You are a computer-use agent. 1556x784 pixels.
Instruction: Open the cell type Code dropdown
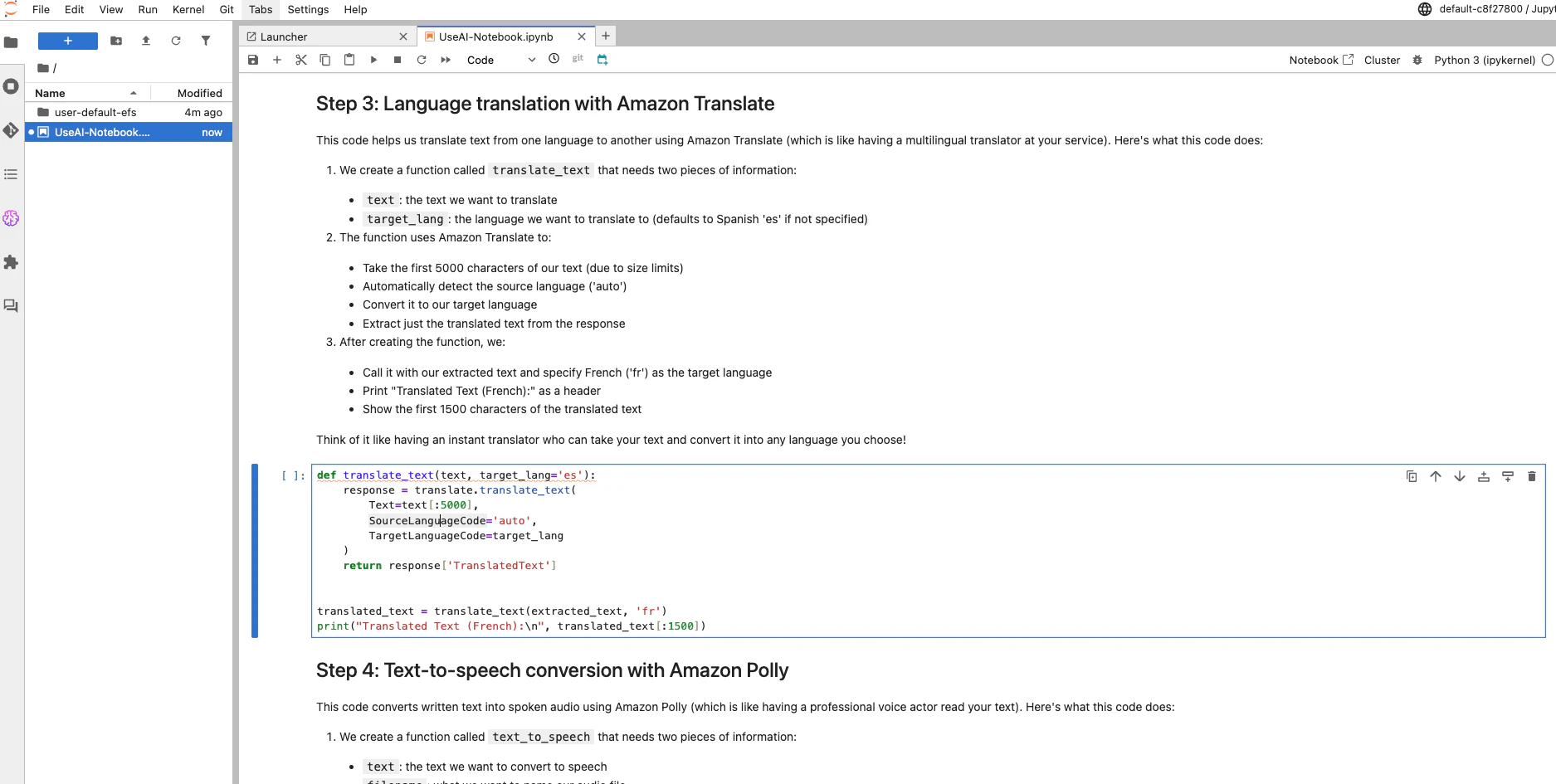500,60
